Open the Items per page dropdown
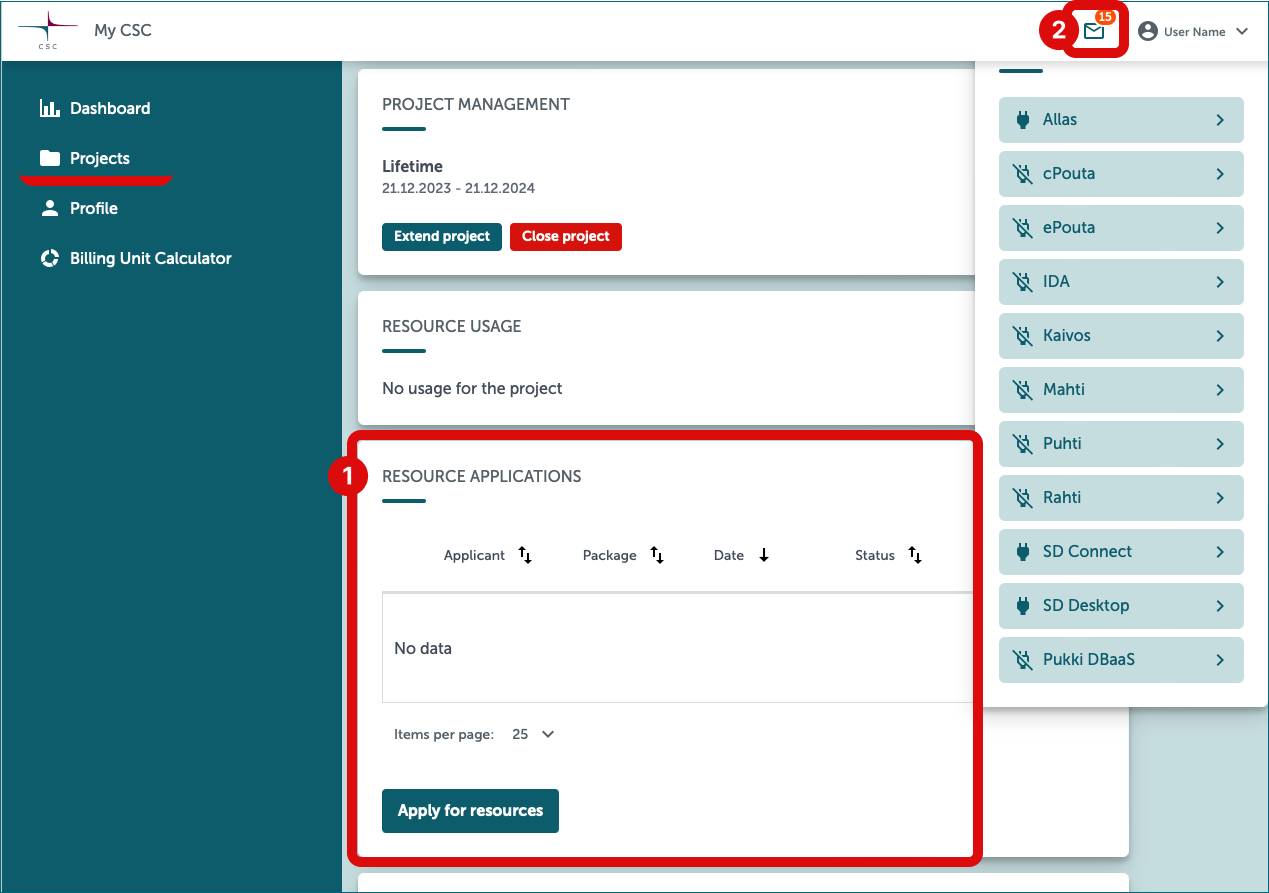Screen dimensions: 1269x893 (533, 734)
